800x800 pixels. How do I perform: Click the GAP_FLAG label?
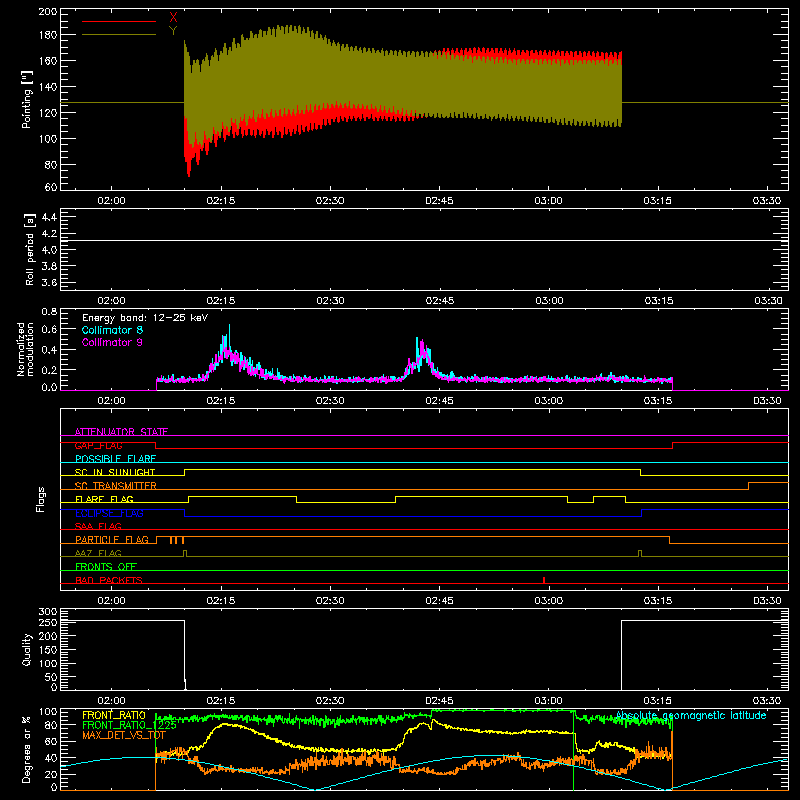click(98, 445)
